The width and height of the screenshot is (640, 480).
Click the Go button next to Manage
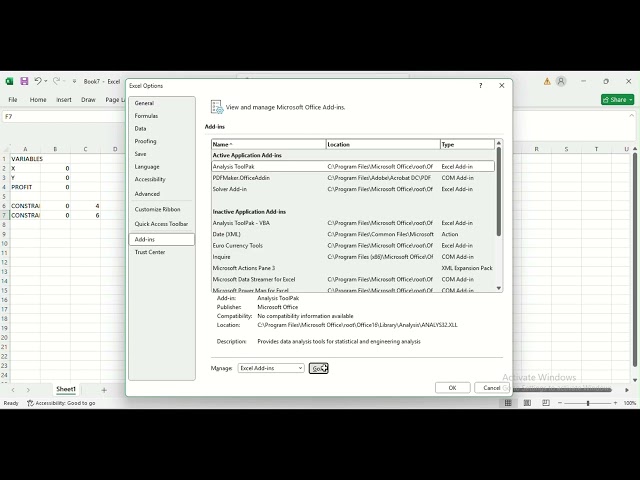coord(318,368)
